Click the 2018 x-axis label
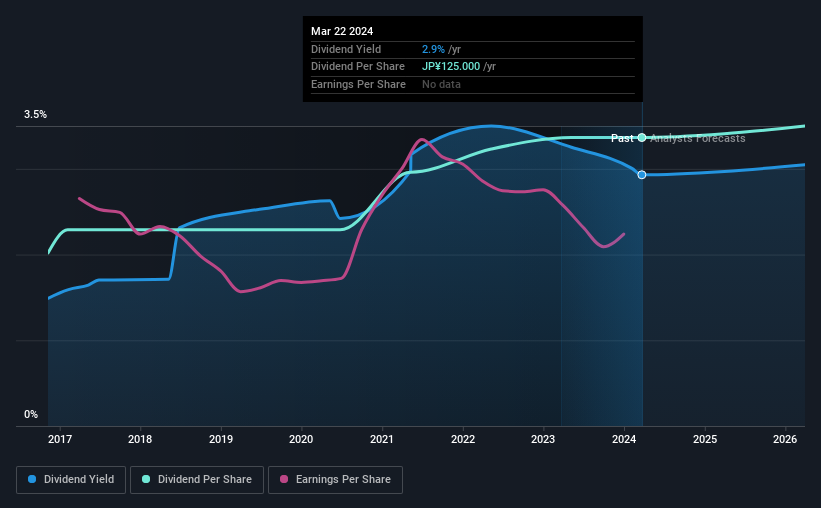 tap(140, 439)
